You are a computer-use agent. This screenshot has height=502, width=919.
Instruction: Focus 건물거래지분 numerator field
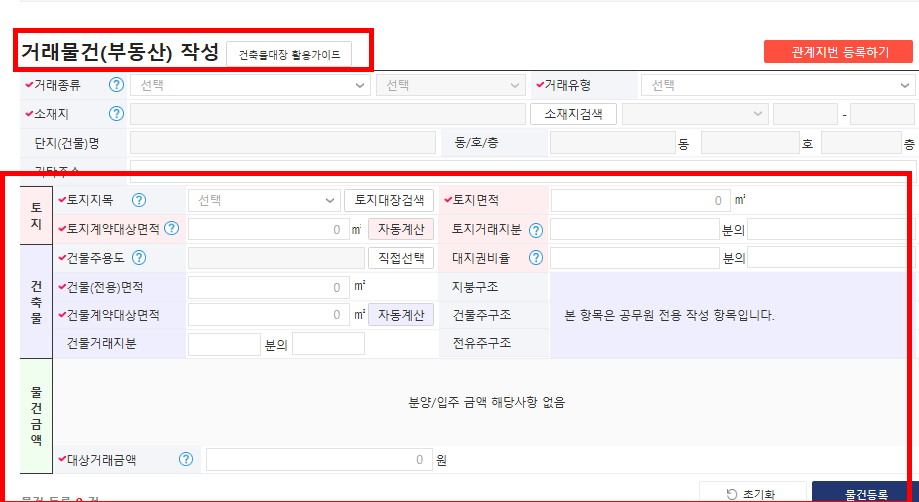[x=224, y=344]
